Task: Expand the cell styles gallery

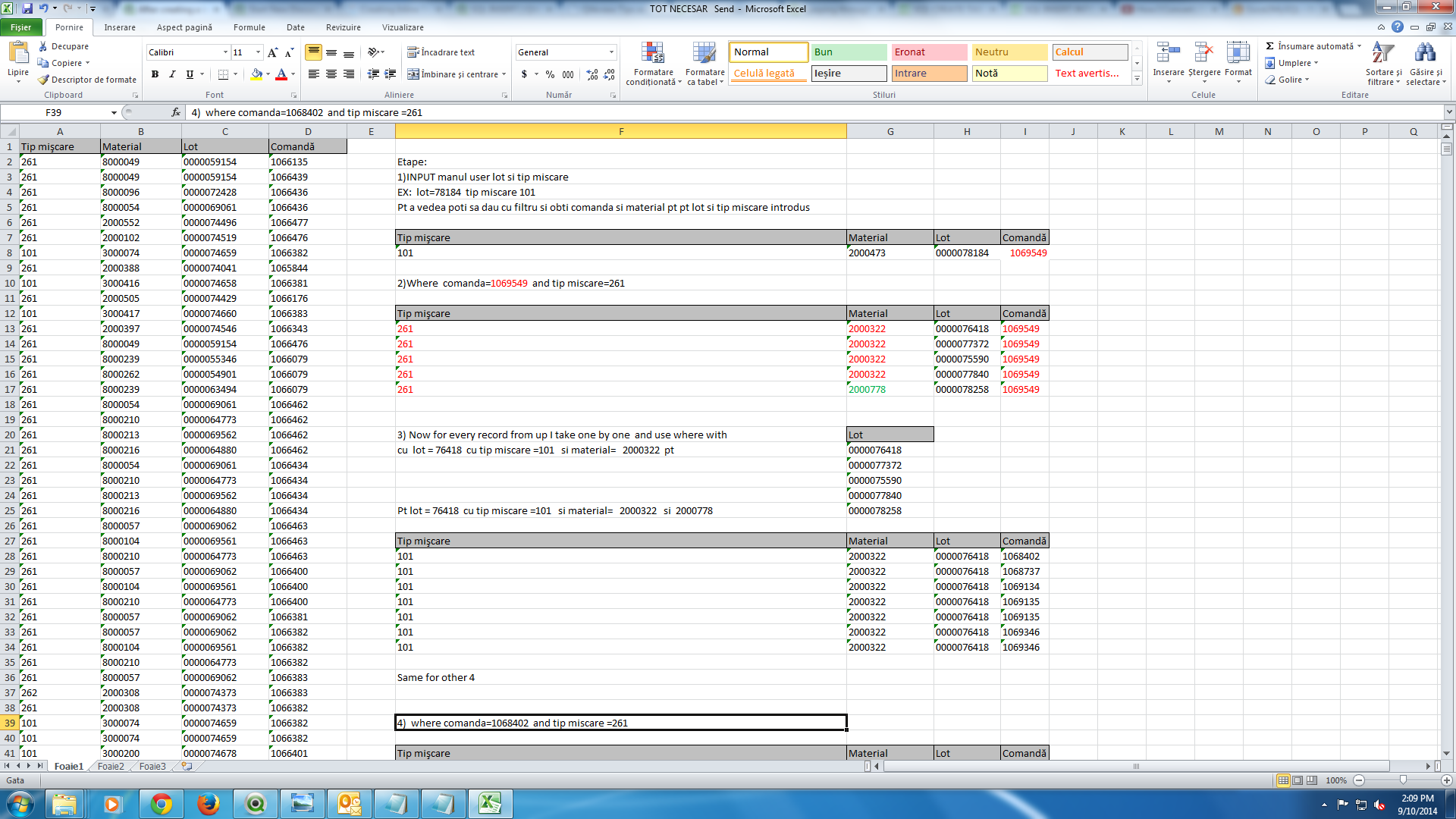Action: coord(1137,78)
